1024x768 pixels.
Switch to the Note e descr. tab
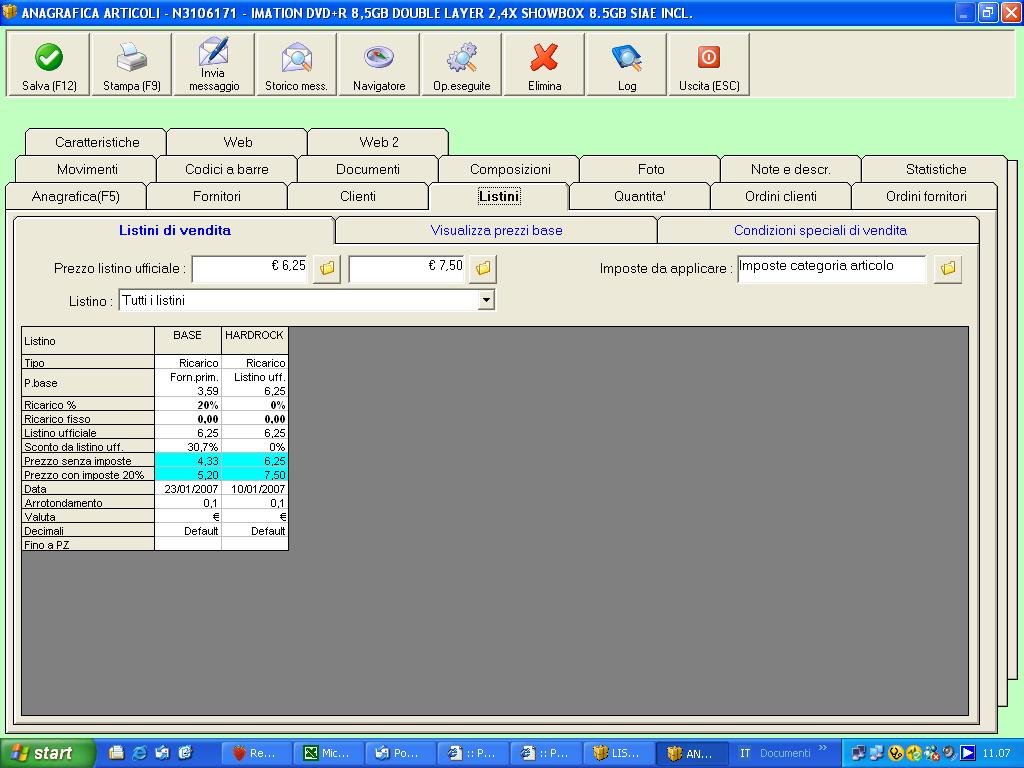pyautogui.click(x=791, y=170)
